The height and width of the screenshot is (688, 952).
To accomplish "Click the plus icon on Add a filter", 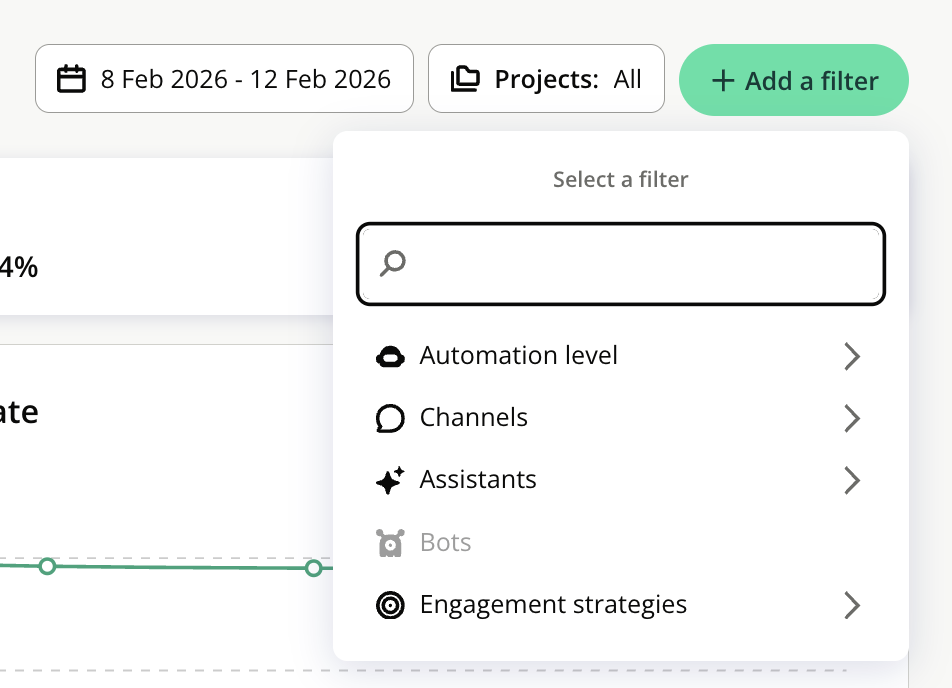I will [x=723, y=81].
